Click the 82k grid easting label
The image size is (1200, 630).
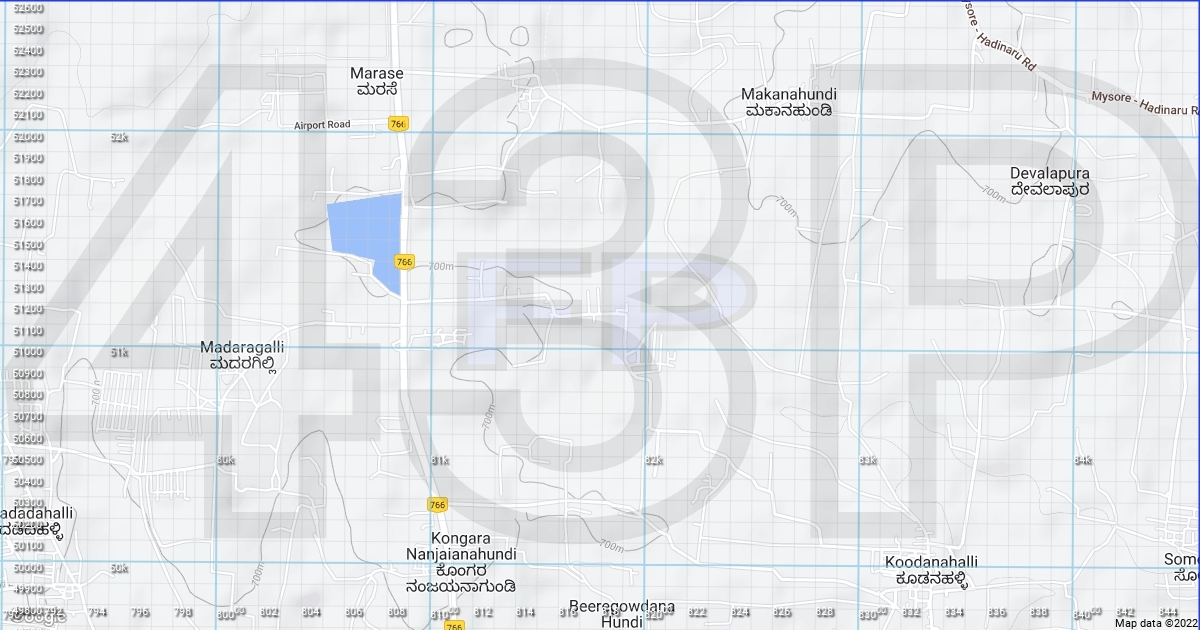coord(654,461)
